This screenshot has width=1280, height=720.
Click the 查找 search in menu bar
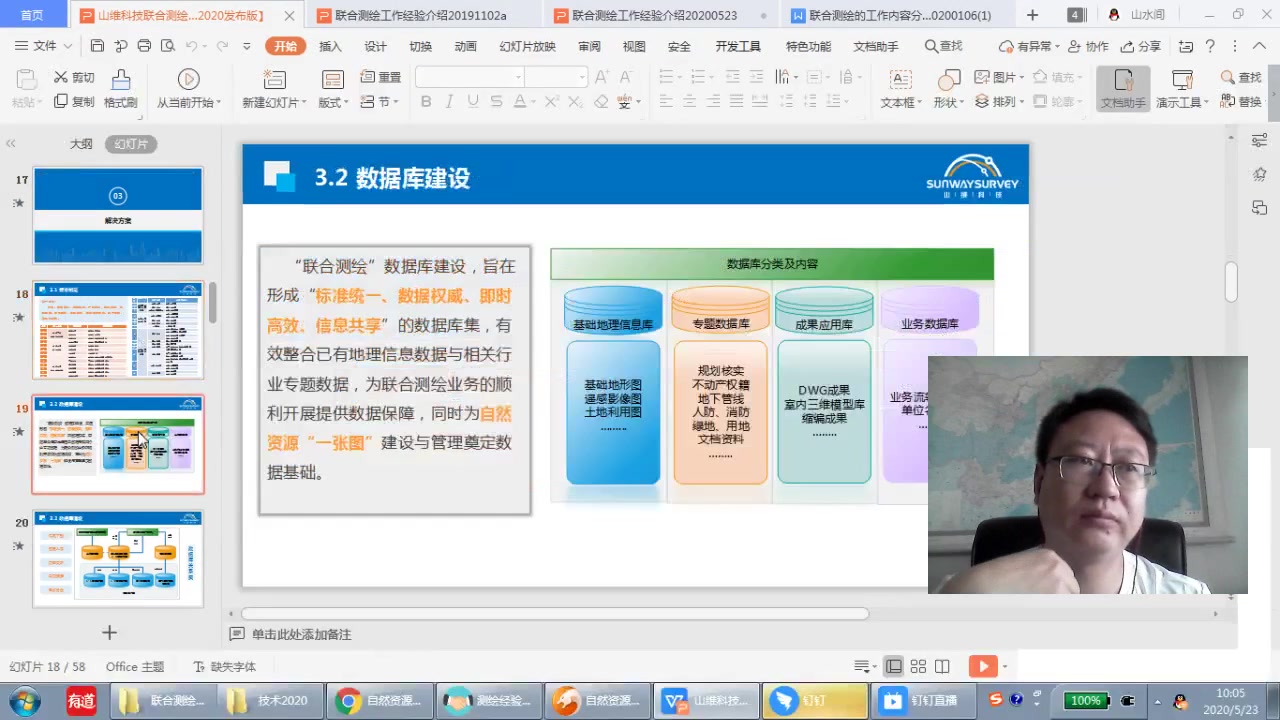(943, 46)
